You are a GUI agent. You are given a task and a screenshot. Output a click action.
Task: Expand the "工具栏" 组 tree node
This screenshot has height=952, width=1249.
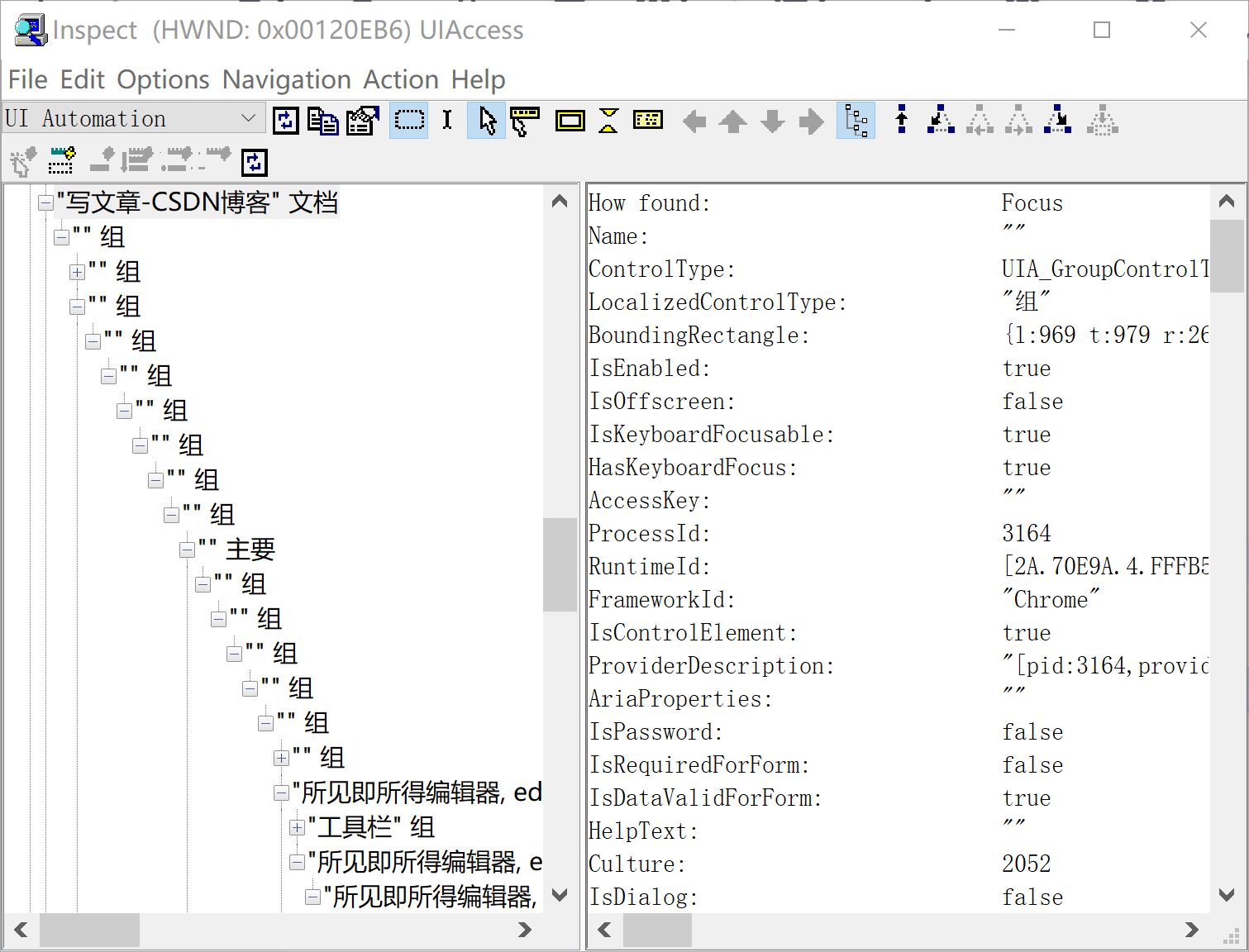tap(296, 826)
